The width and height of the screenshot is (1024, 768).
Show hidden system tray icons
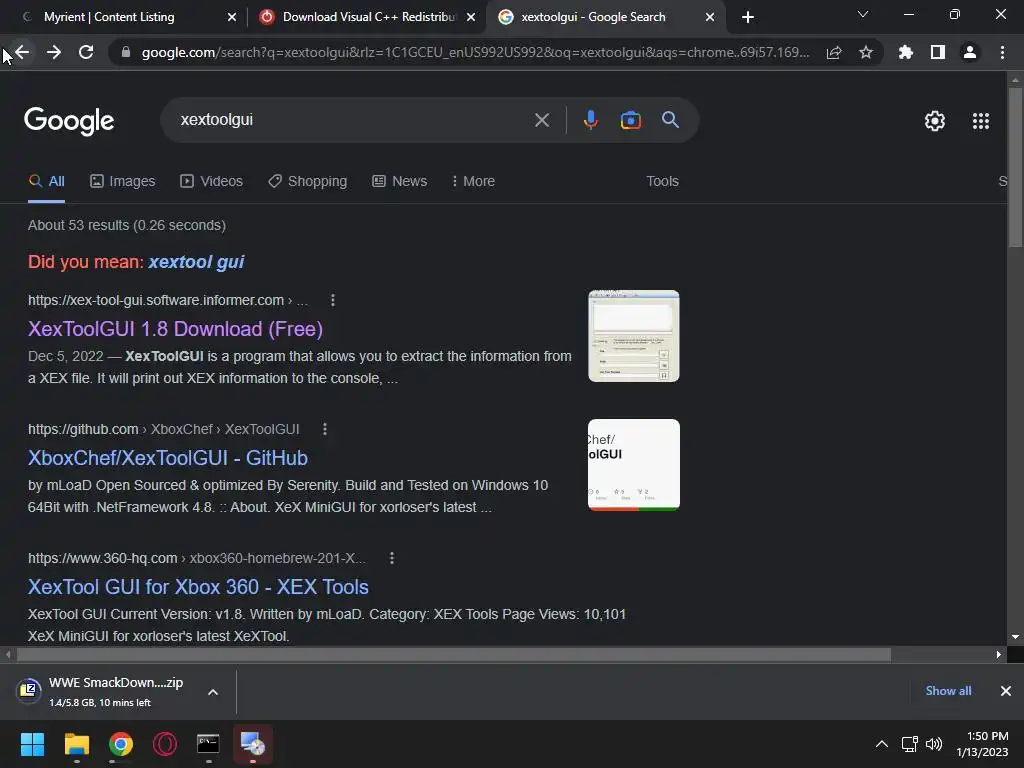click(882, 744)
